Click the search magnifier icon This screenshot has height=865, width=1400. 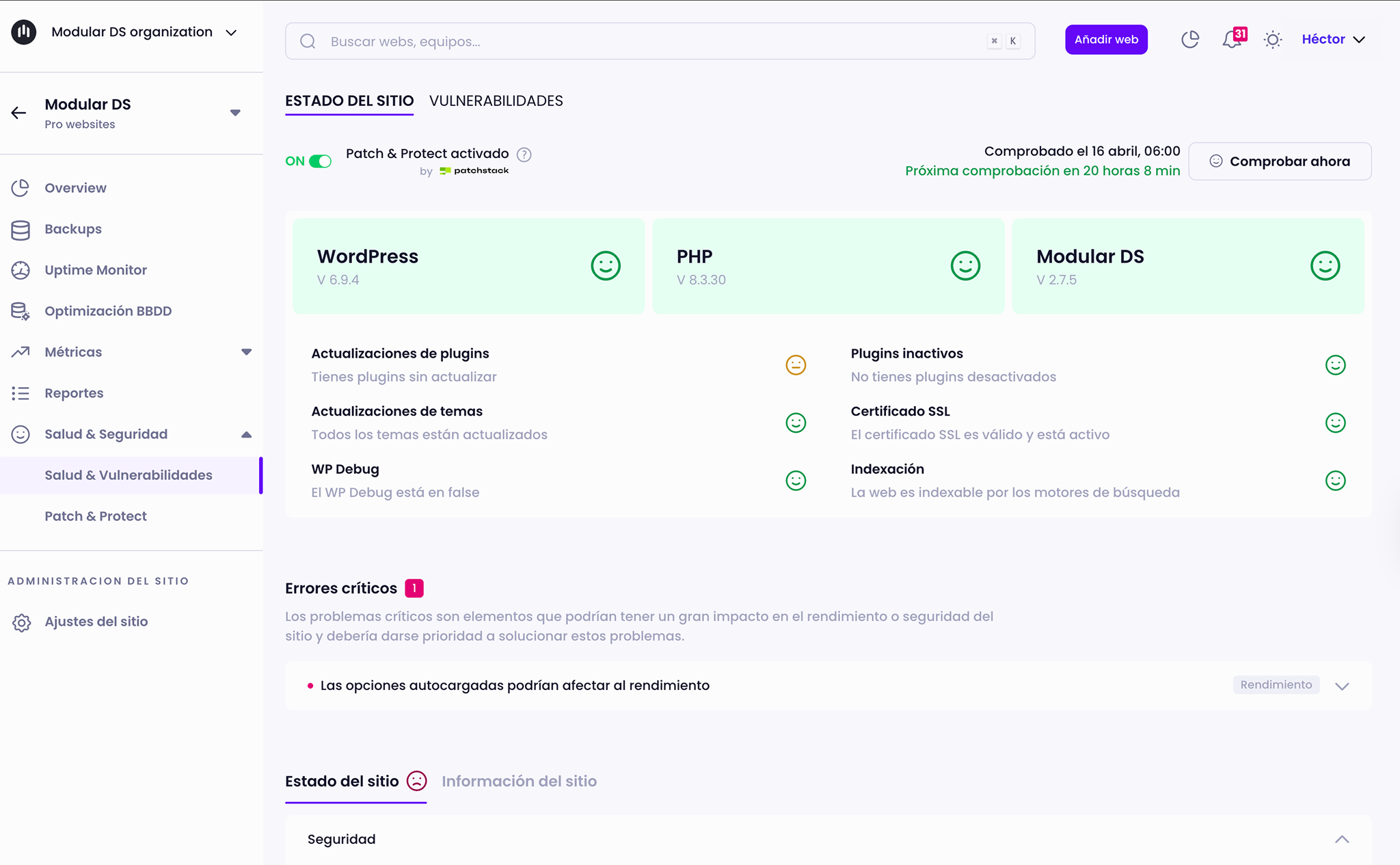308,41
